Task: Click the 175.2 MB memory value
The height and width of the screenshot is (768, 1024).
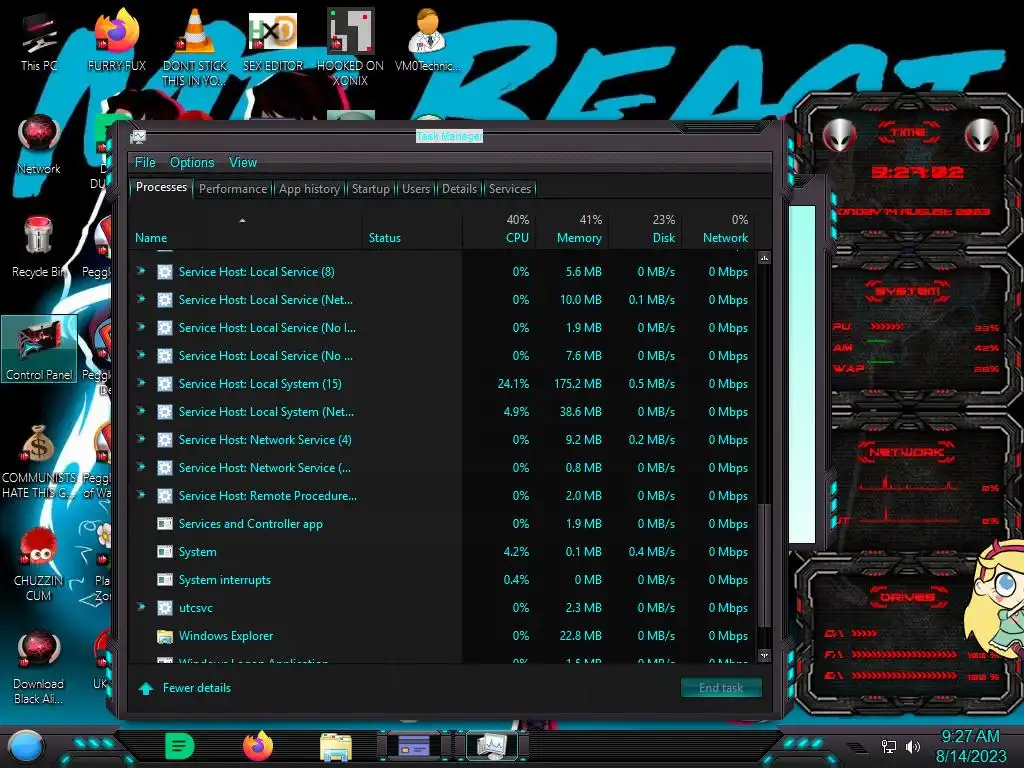Action: (x=578, y=384)
